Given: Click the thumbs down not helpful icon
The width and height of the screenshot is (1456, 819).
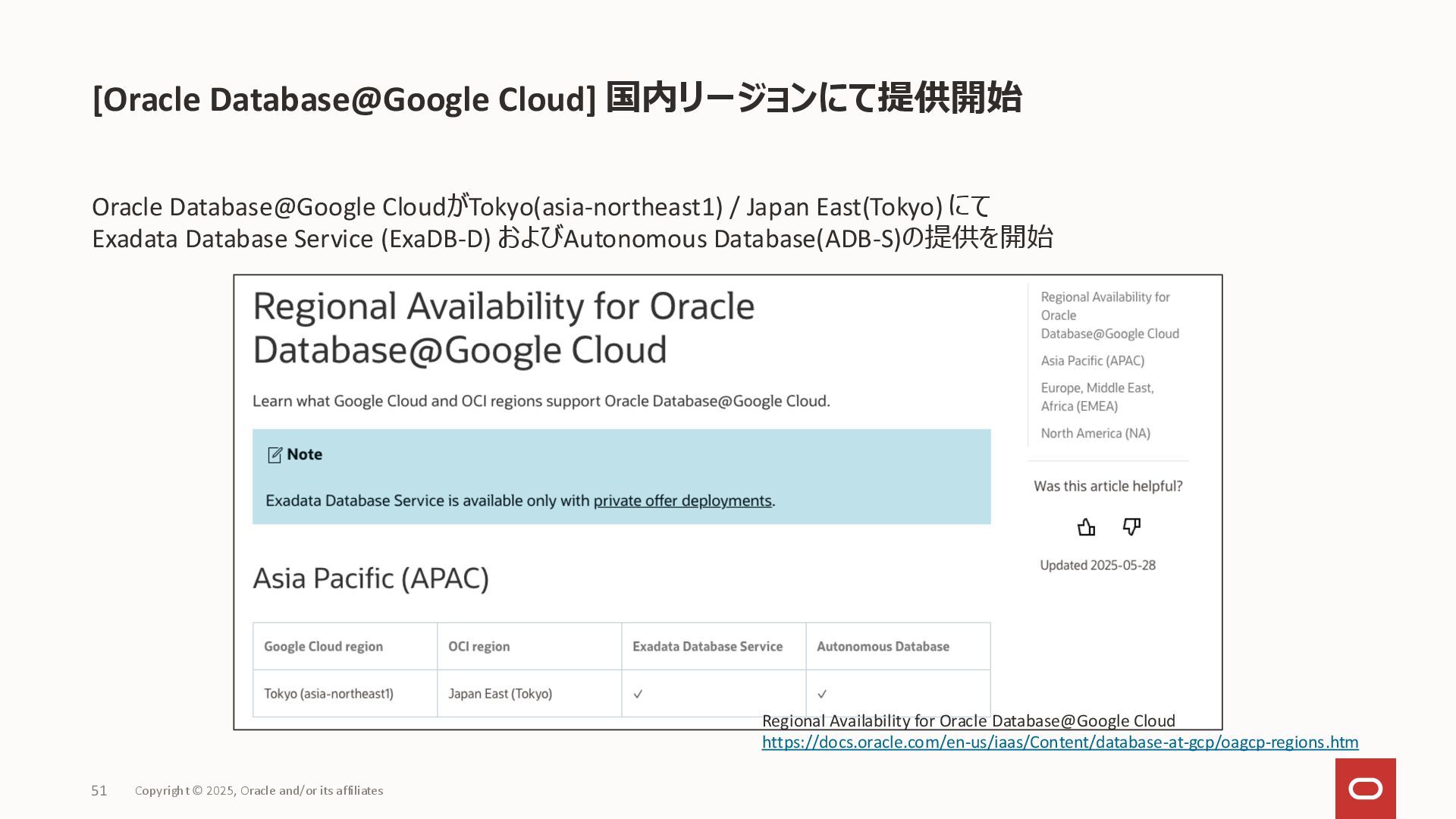Looking at the screenshot, I should [1131, 526].
